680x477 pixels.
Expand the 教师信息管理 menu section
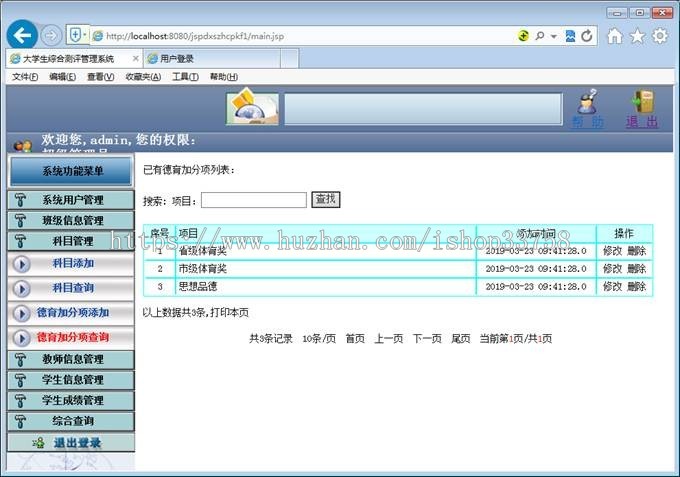click(71, 359)
